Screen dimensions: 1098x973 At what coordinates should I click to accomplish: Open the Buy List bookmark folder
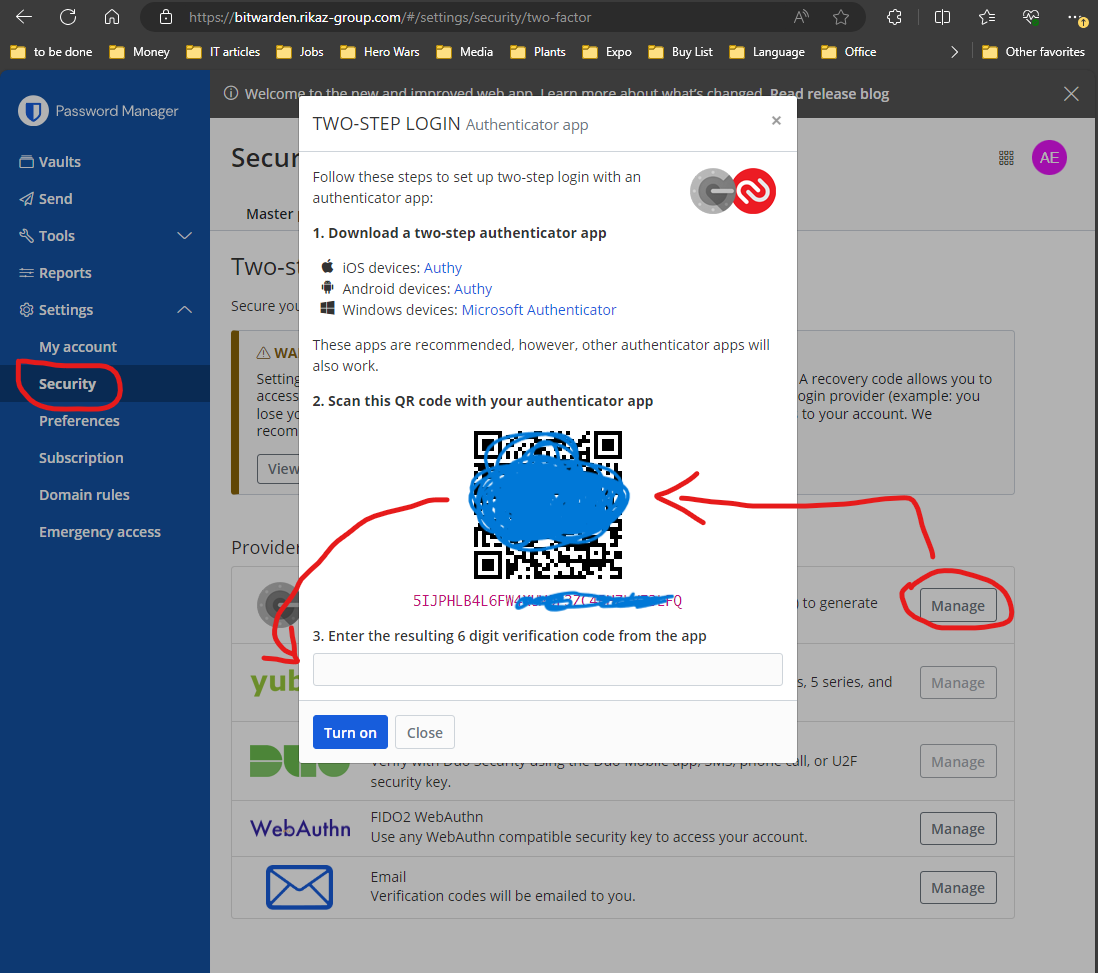[681, 52]
